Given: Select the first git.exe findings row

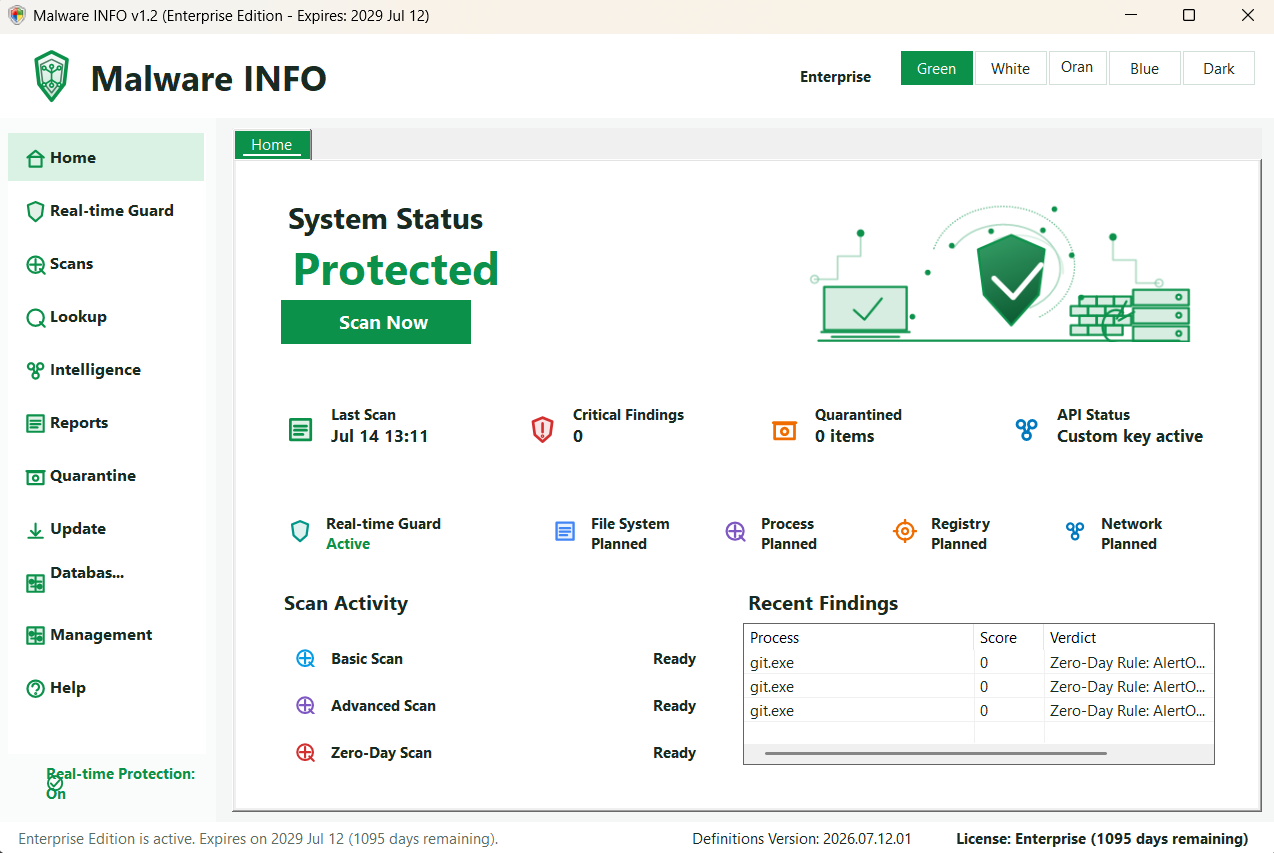Looking at the screenshot, I should pyautogui.click(x=979, y=662).
